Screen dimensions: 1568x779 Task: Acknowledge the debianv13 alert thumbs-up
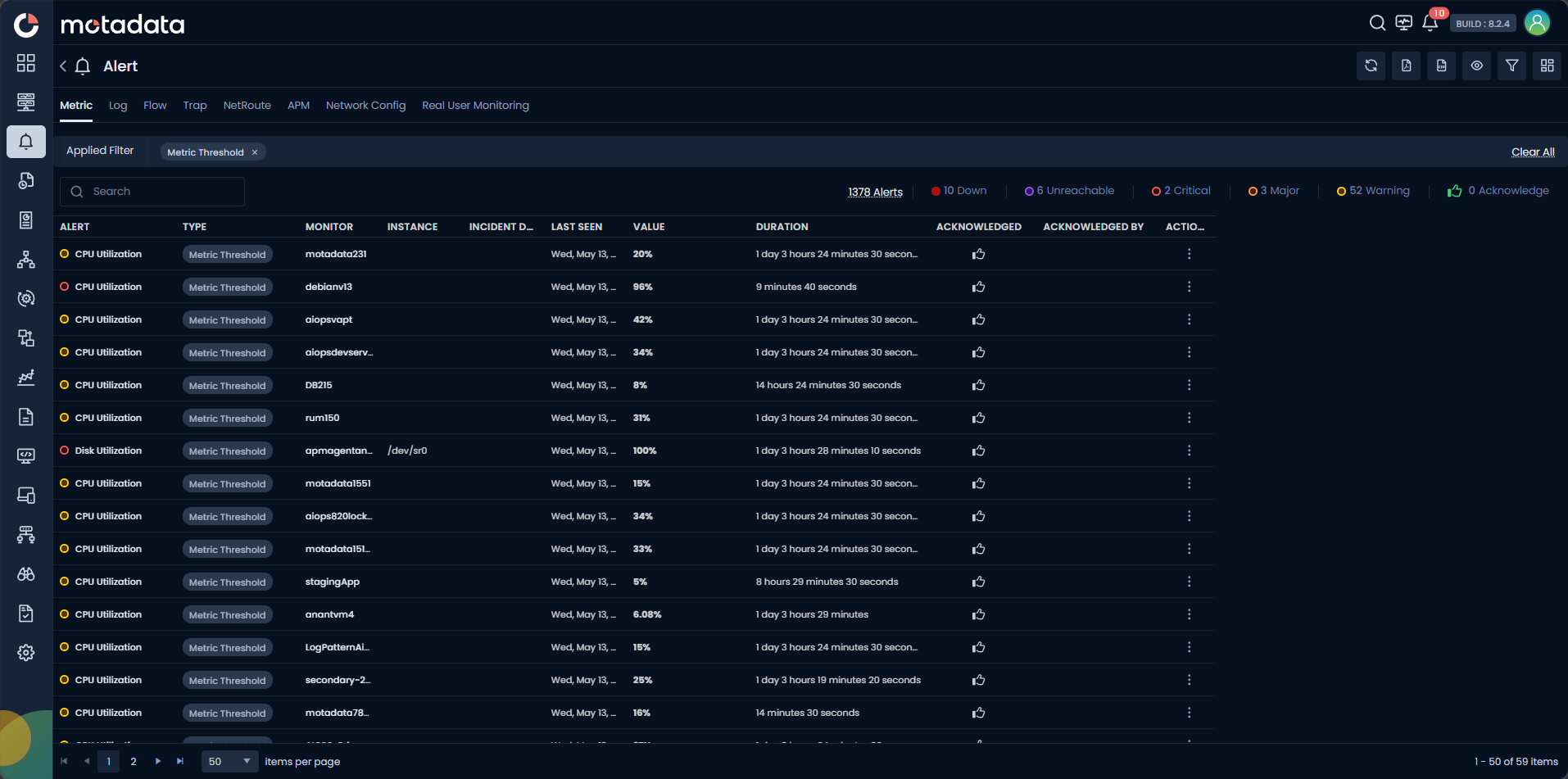[x=978, y=287]
